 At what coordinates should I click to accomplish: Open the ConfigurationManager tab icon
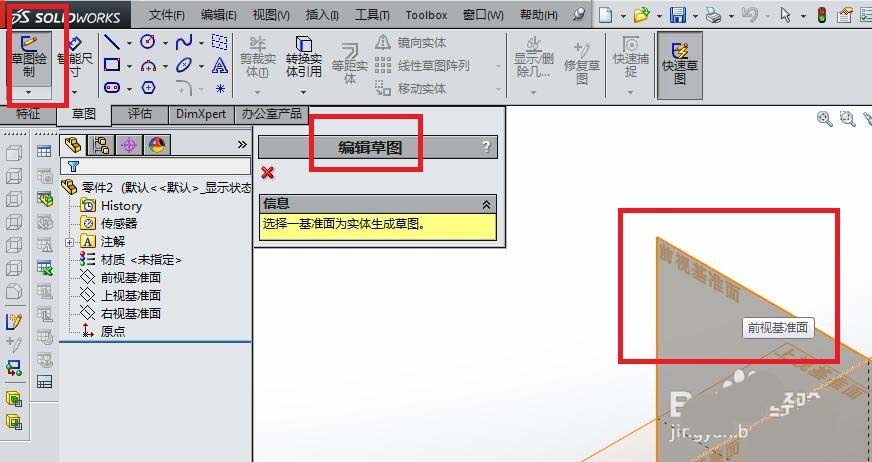[128, 145]
